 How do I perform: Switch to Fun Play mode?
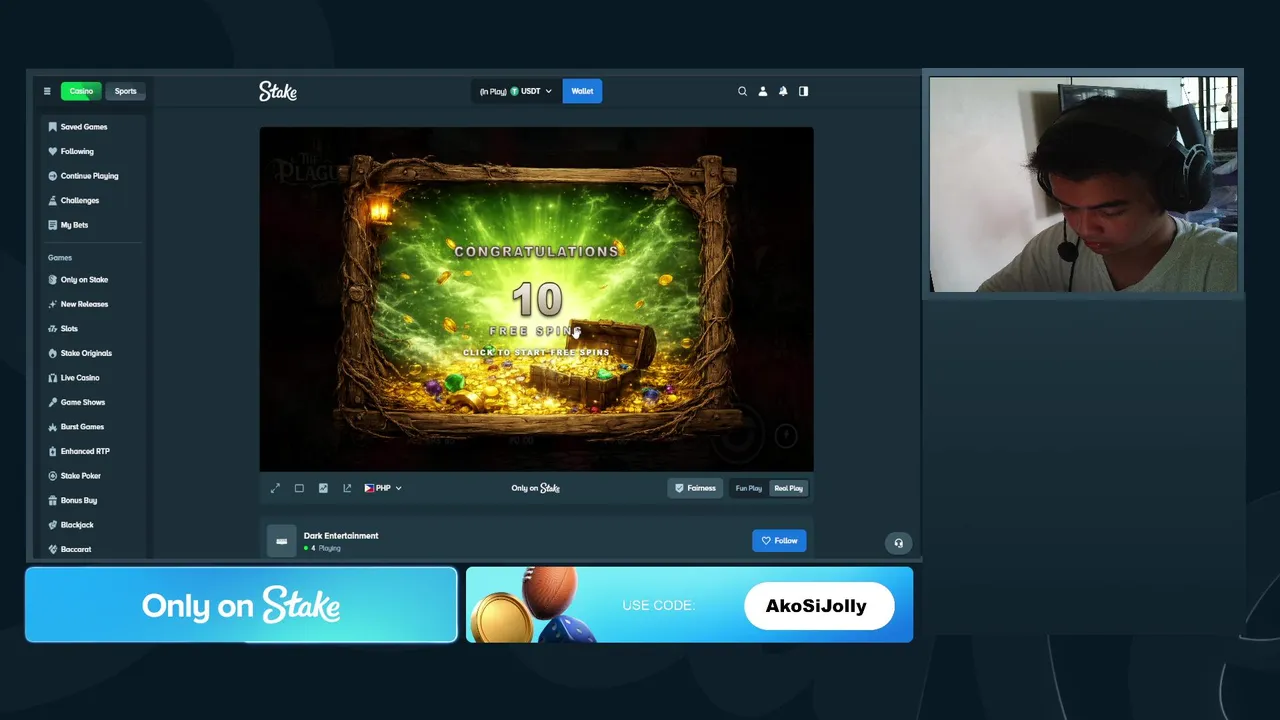point(749,488)
